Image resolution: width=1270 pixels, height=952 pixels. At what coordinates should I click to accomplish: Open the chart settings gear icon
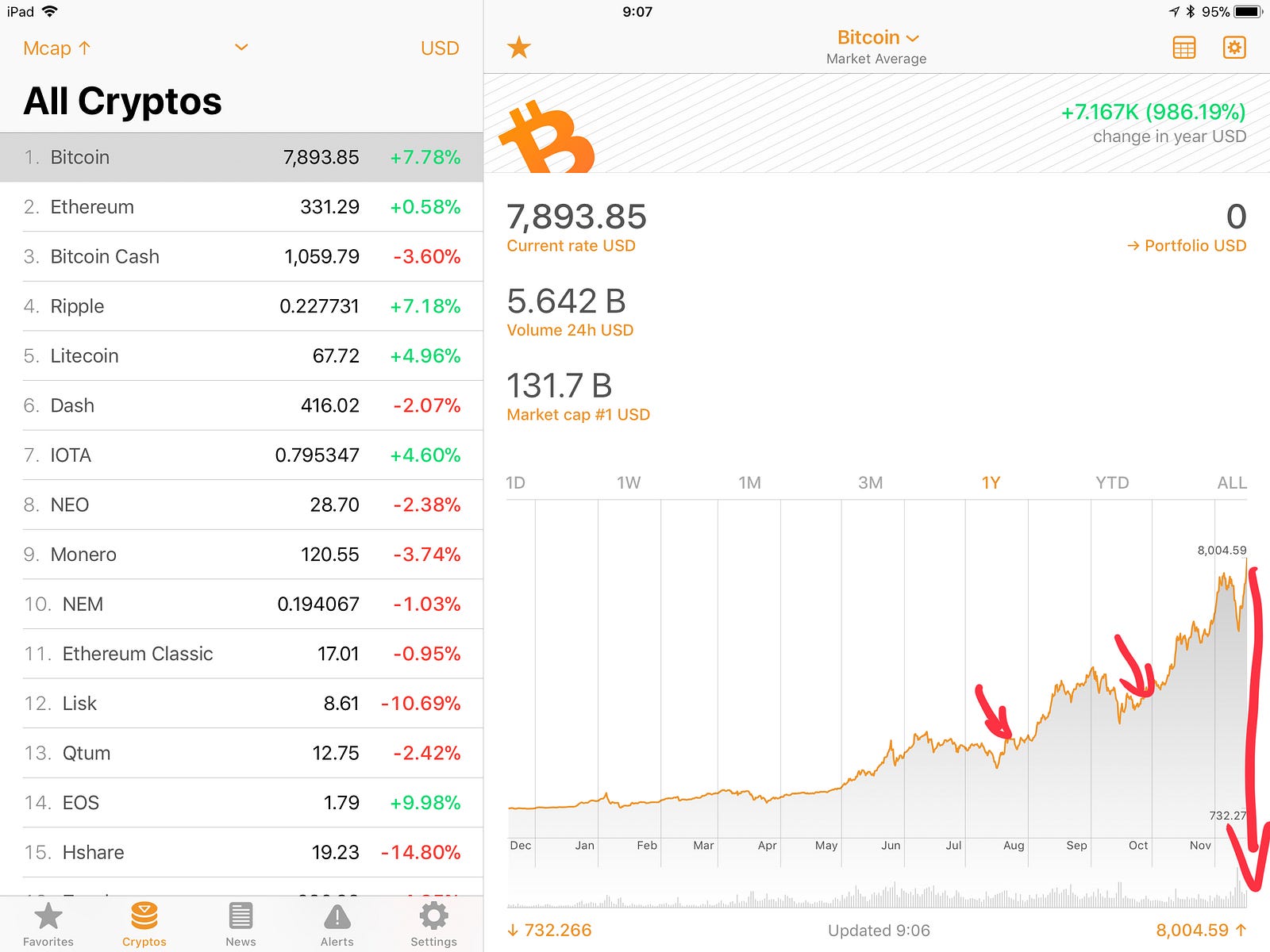[x=1234, y=48]
